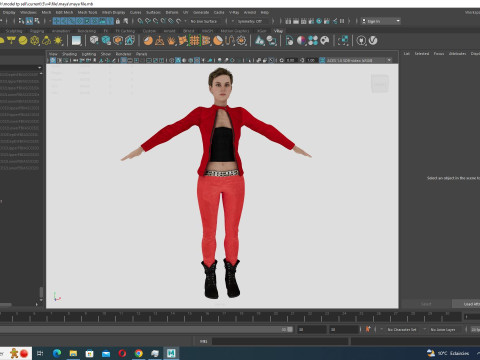Open the Help menu
This screenshot has width=480, height=360.
pyautogui.click(x=265, y=12)
